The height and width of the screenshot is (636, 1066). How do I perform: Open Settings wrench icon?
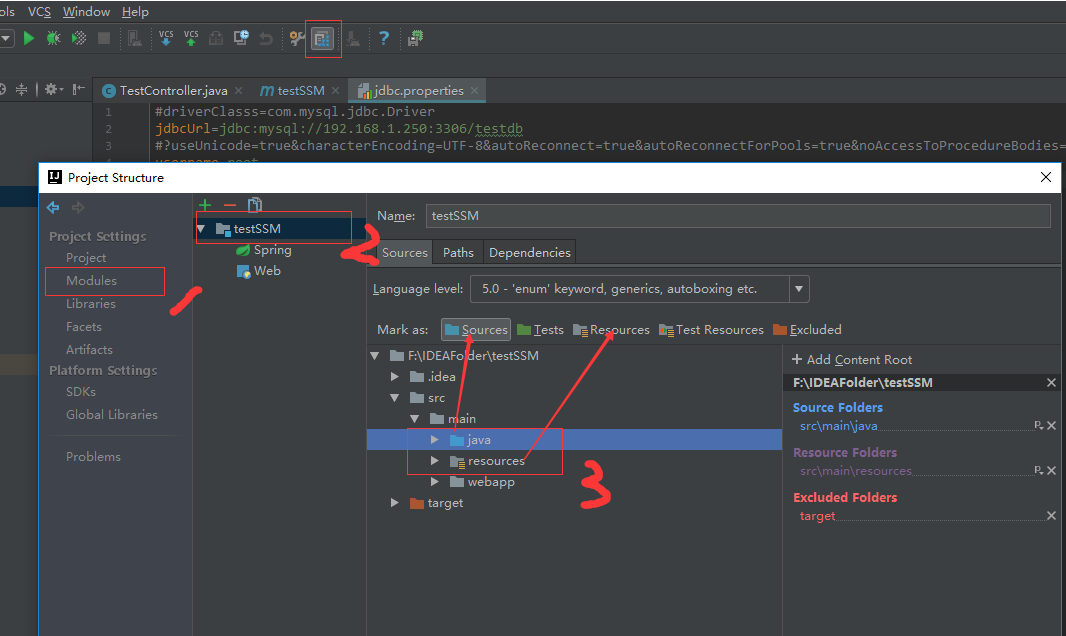tap(296, 38)
